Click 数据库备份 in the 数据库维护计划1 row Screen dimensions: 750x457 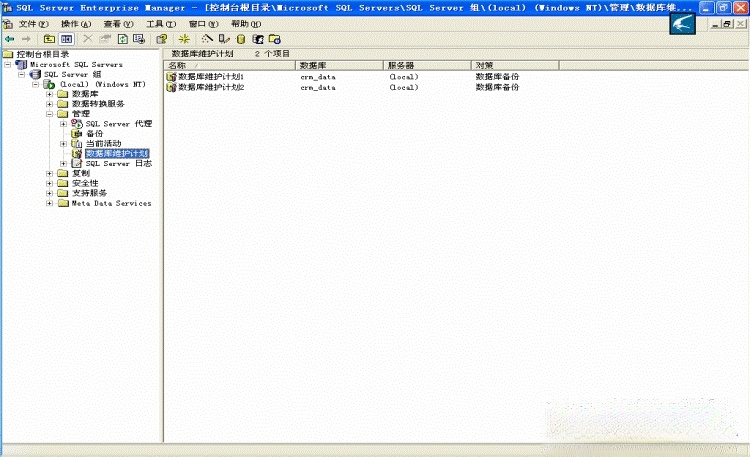click(x=497, y=77)
